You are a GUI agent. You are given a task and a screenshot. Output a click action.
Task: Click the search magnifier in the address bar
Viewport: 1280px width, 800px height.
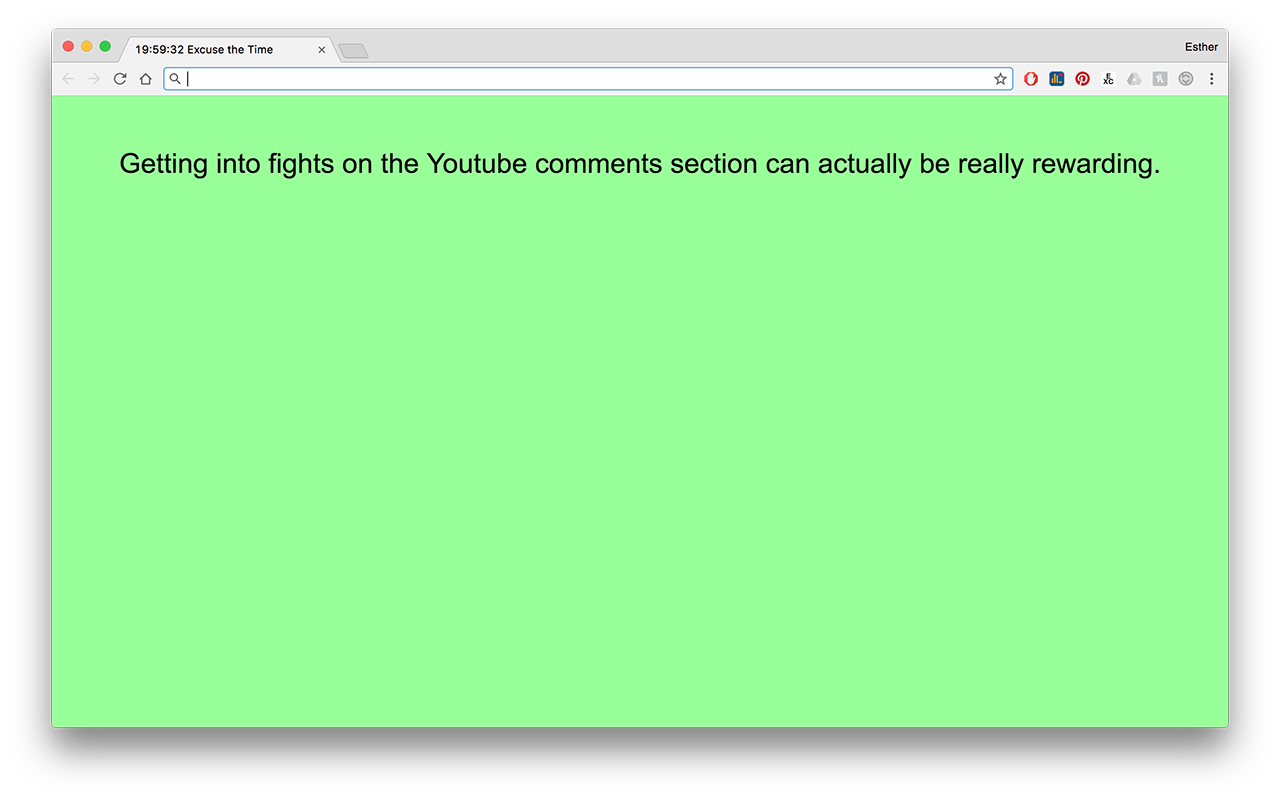click(x=174, y=79)
